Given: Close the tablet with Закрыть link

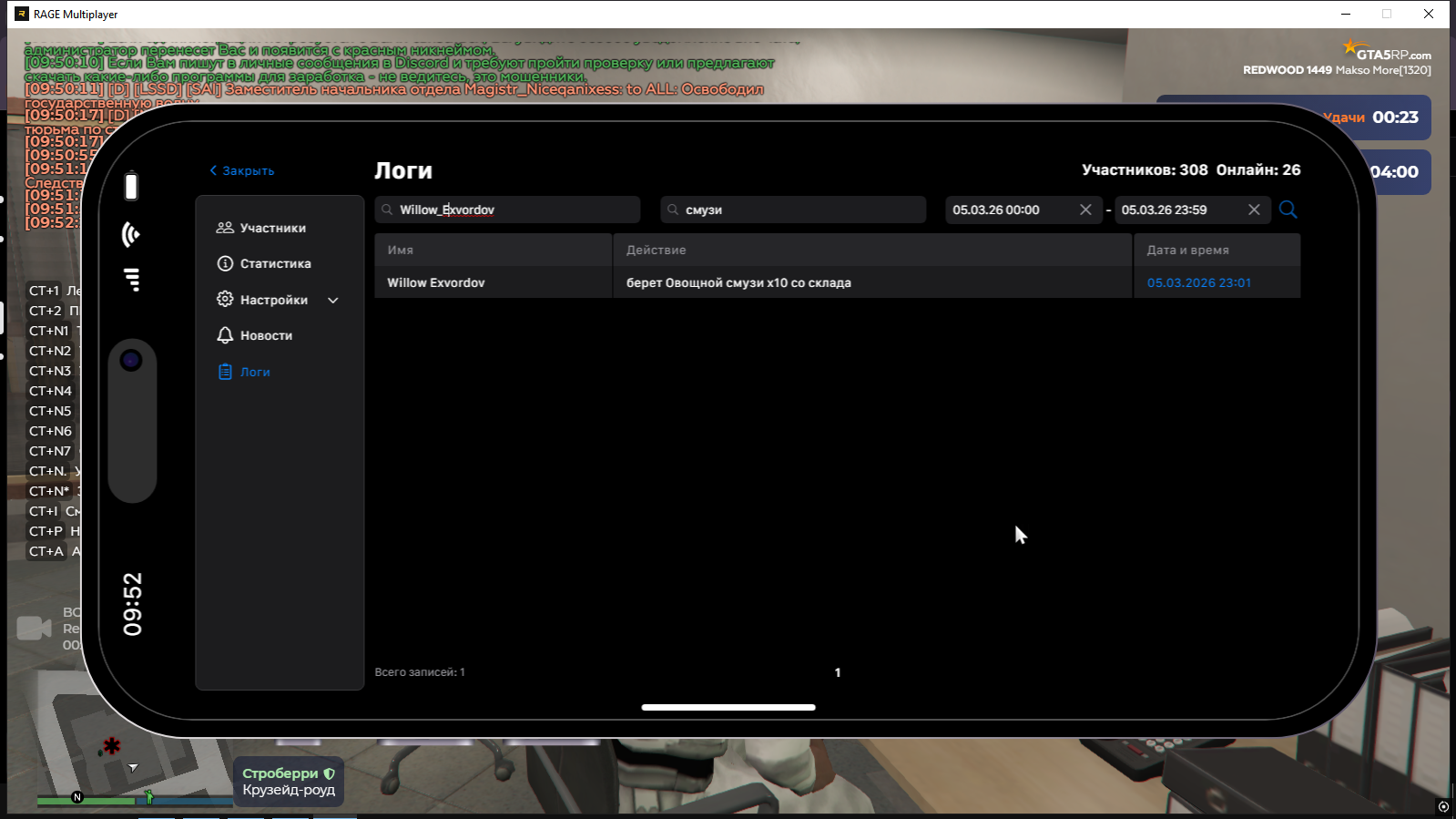Looking at the screenshot, I should click(242, 170).
